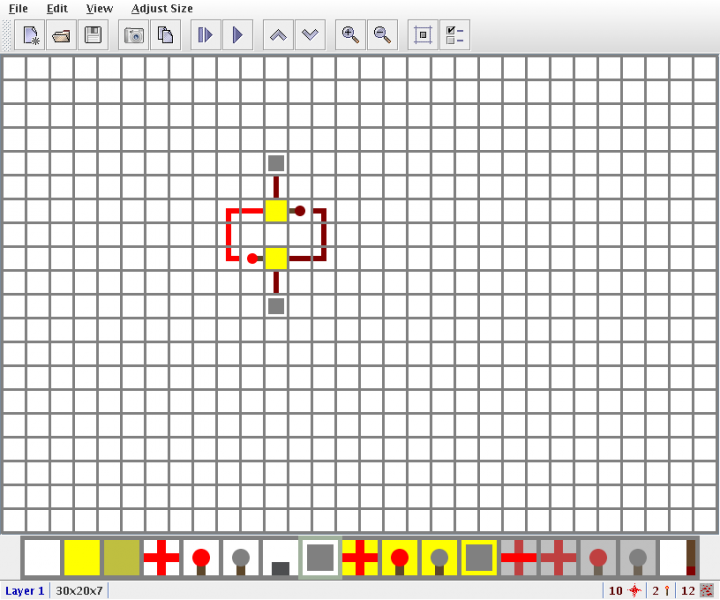This screenshot has width=720, height=600.
Task: Click the bright red torch beside lower block
Action: [x=252, y=258]
